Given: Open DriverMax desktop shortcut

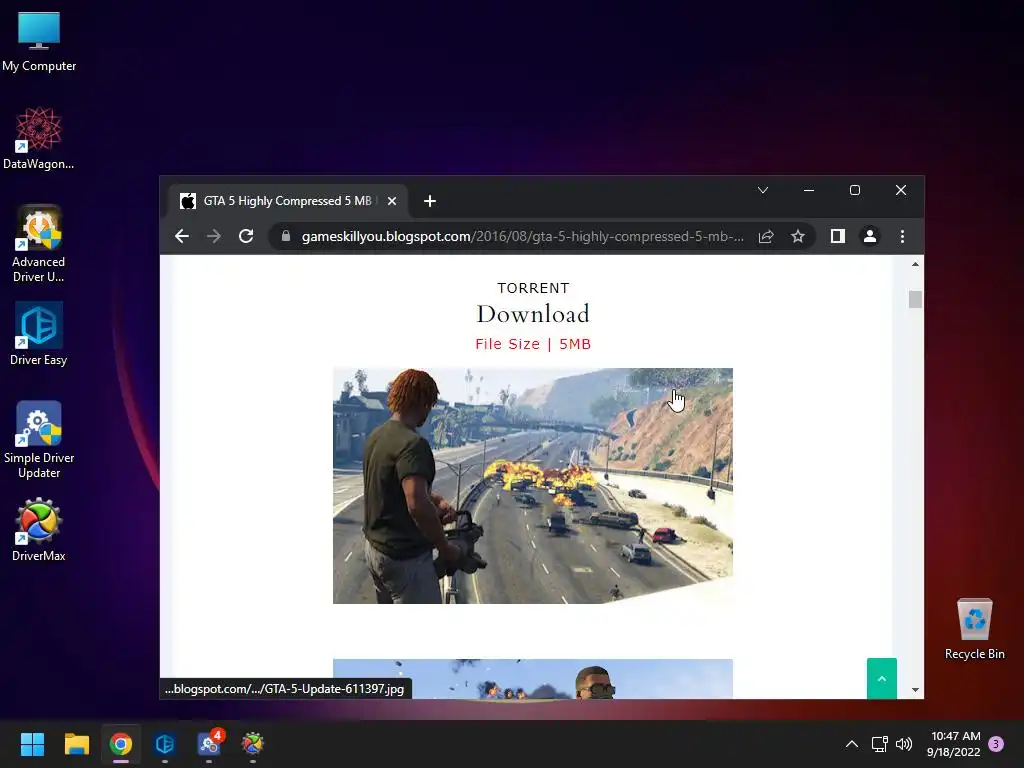Looking at the screenshot, I should pyautogui.click(x=39, y=530).
